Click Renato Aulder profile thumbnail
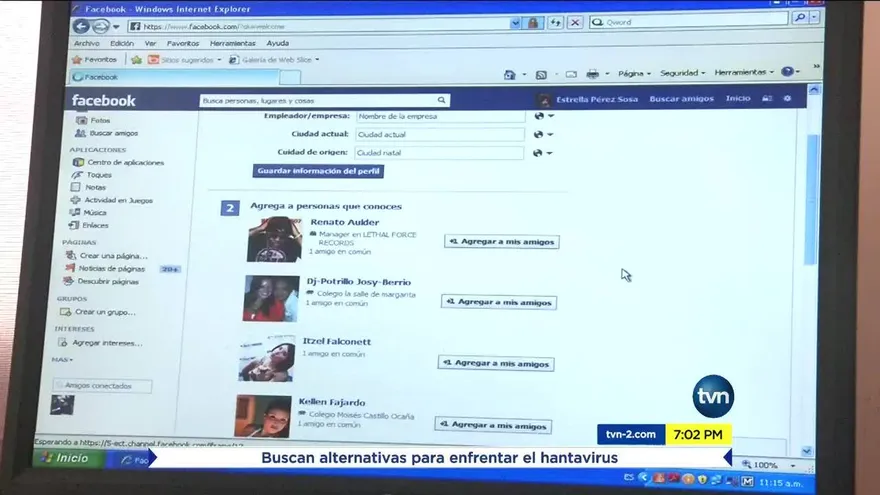 [x=274, y=239]
